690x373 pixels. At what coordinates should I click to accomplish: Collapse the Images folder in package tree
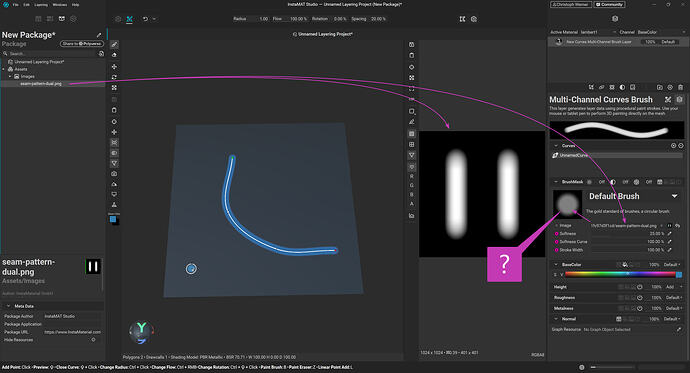(x=11, y=77)
